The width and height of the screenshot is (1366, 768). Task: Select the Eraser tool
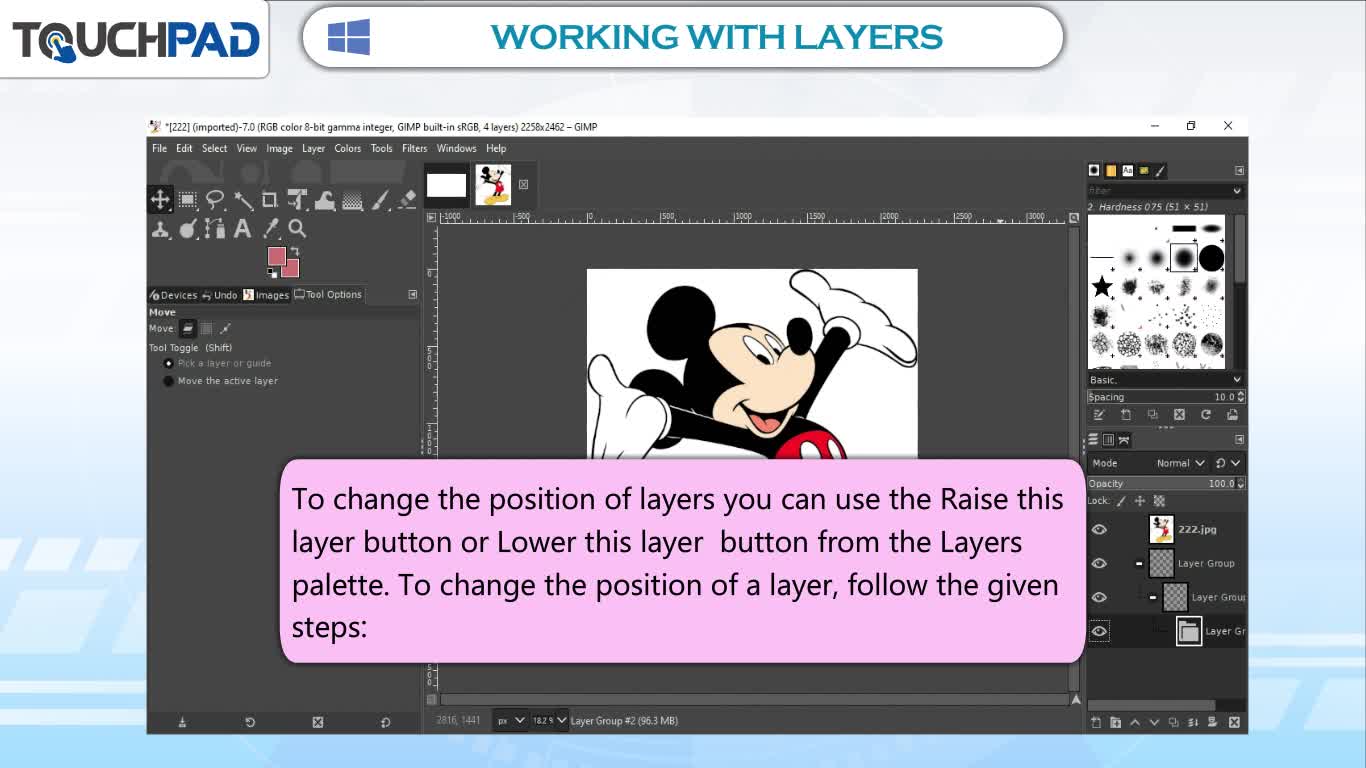[x=407, y=200]
